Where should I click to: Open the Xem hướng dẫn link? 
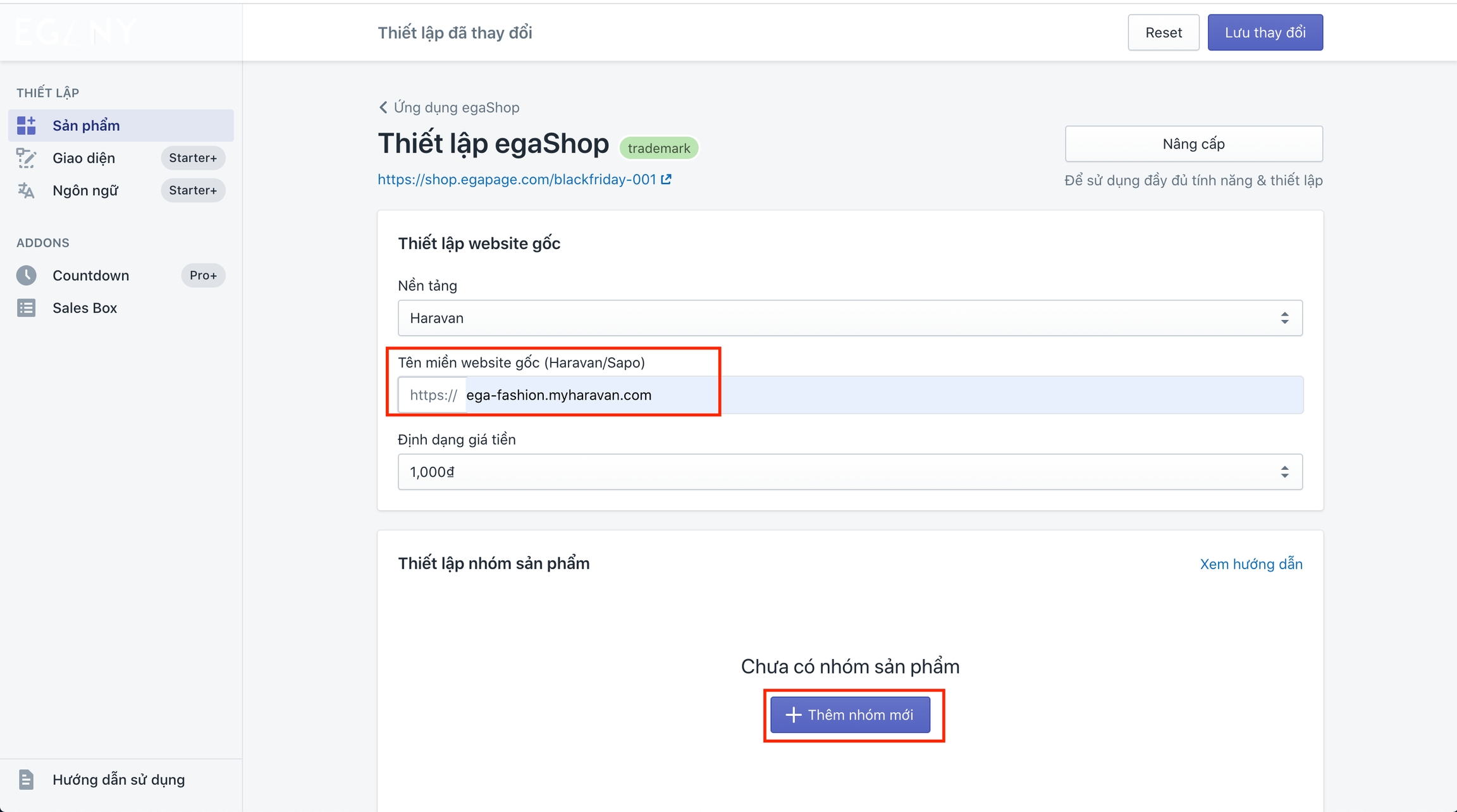(x=1251, y=564)
